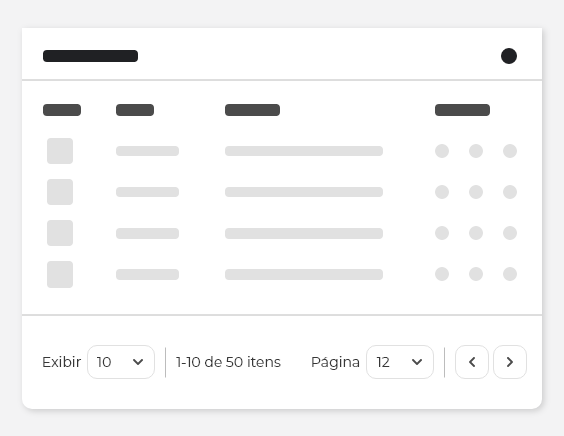
Task: Click first action circle in third row
Action: pyautogui.click(x=442, y=233)
